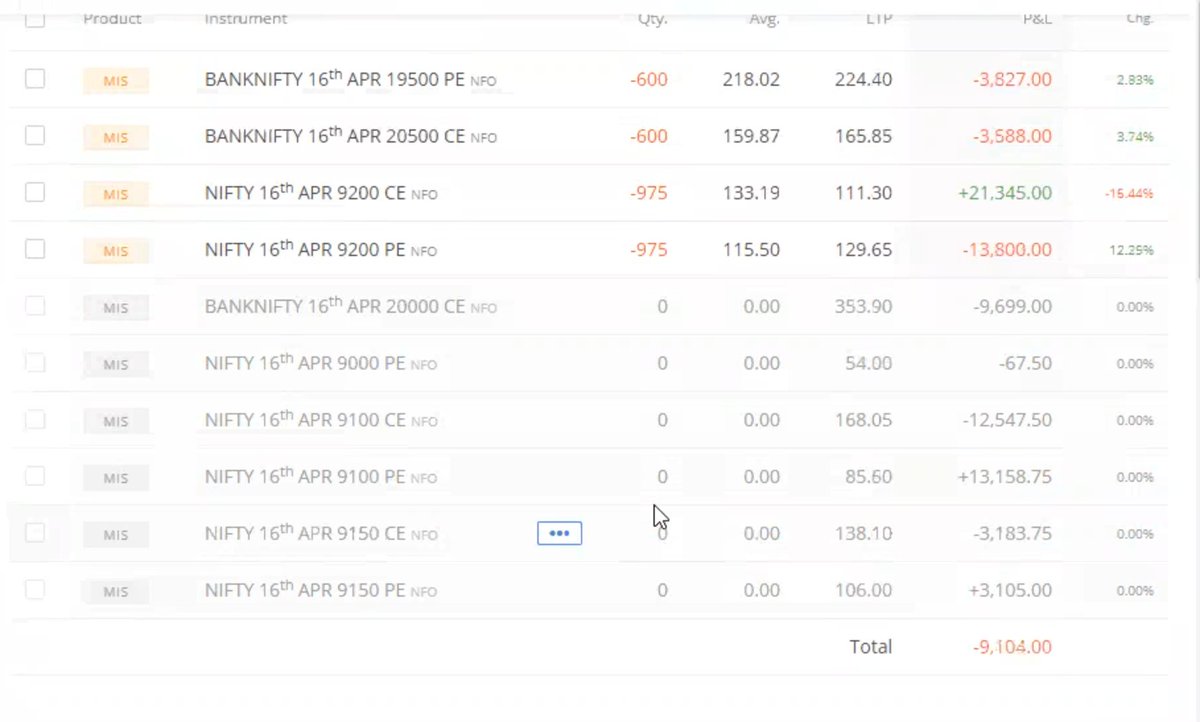Click the -600 quantity of BANKNIFTY 19500 PE
This screenshot has height=722, width=1200.
(x=649, y=79)
